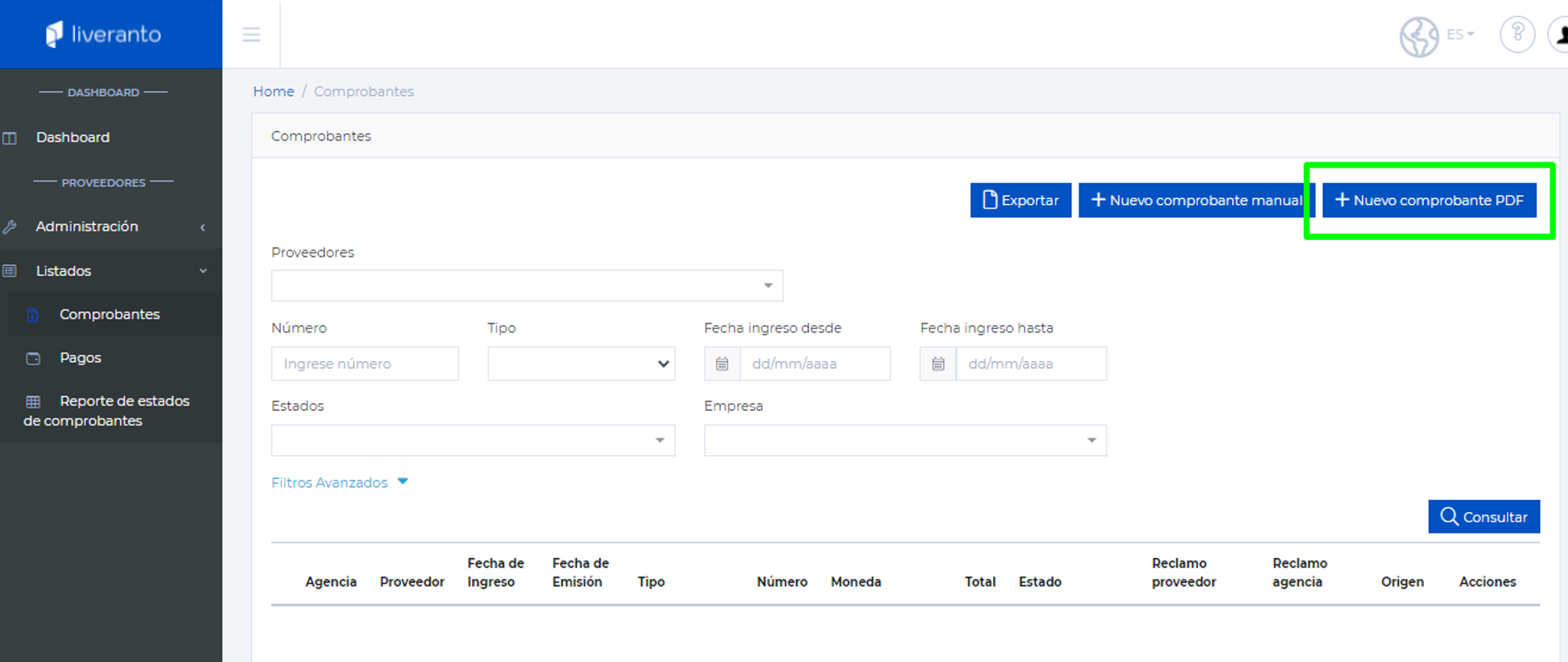
Task: Click the Consultar search button
Action: [1483, 516]
